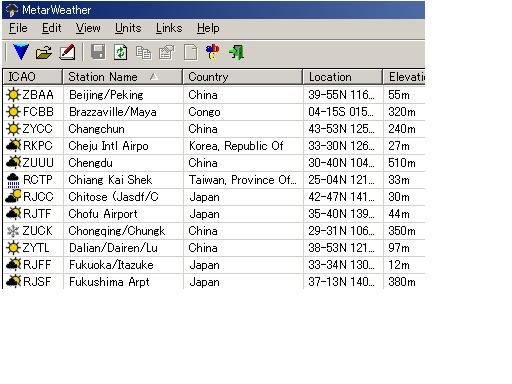This screenshot has height=384, width=512.
Task: Click the blue triangle toolbar icon
Action: click(21, 52)
